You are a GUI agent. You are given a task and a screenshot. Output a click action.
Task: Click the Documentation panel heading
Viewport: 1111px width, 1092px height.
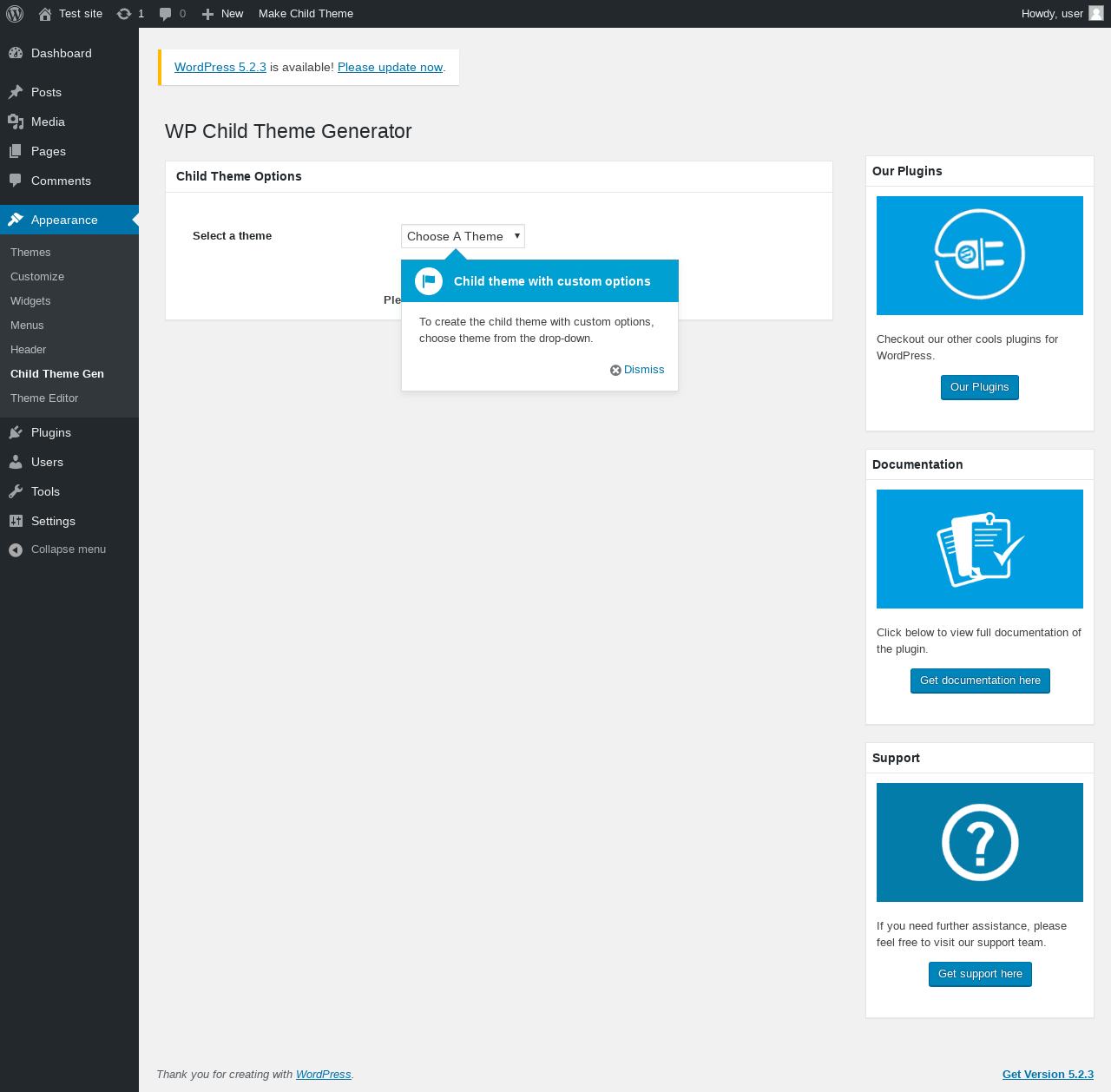917,464
